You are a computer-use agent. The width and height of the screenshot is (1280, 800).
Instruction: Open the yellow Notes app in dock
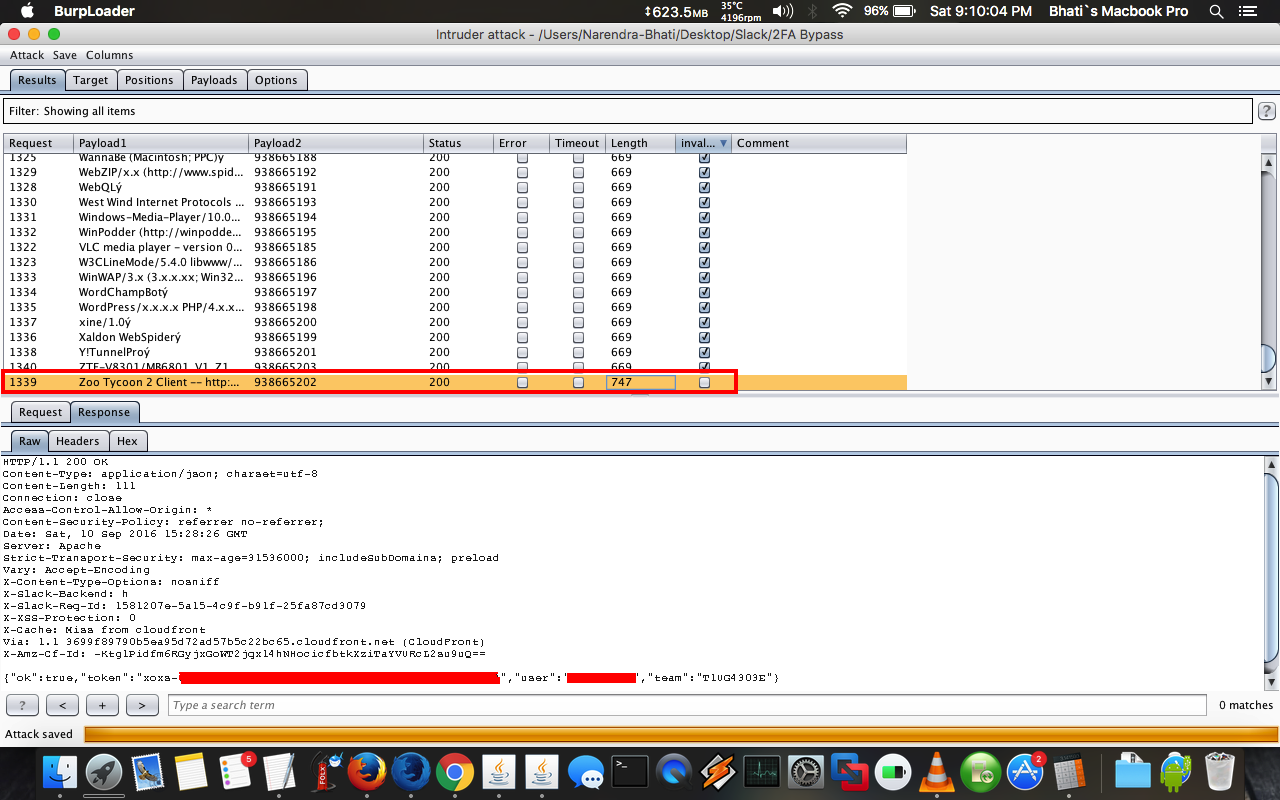pyautogui.click(x=190, y=772)
